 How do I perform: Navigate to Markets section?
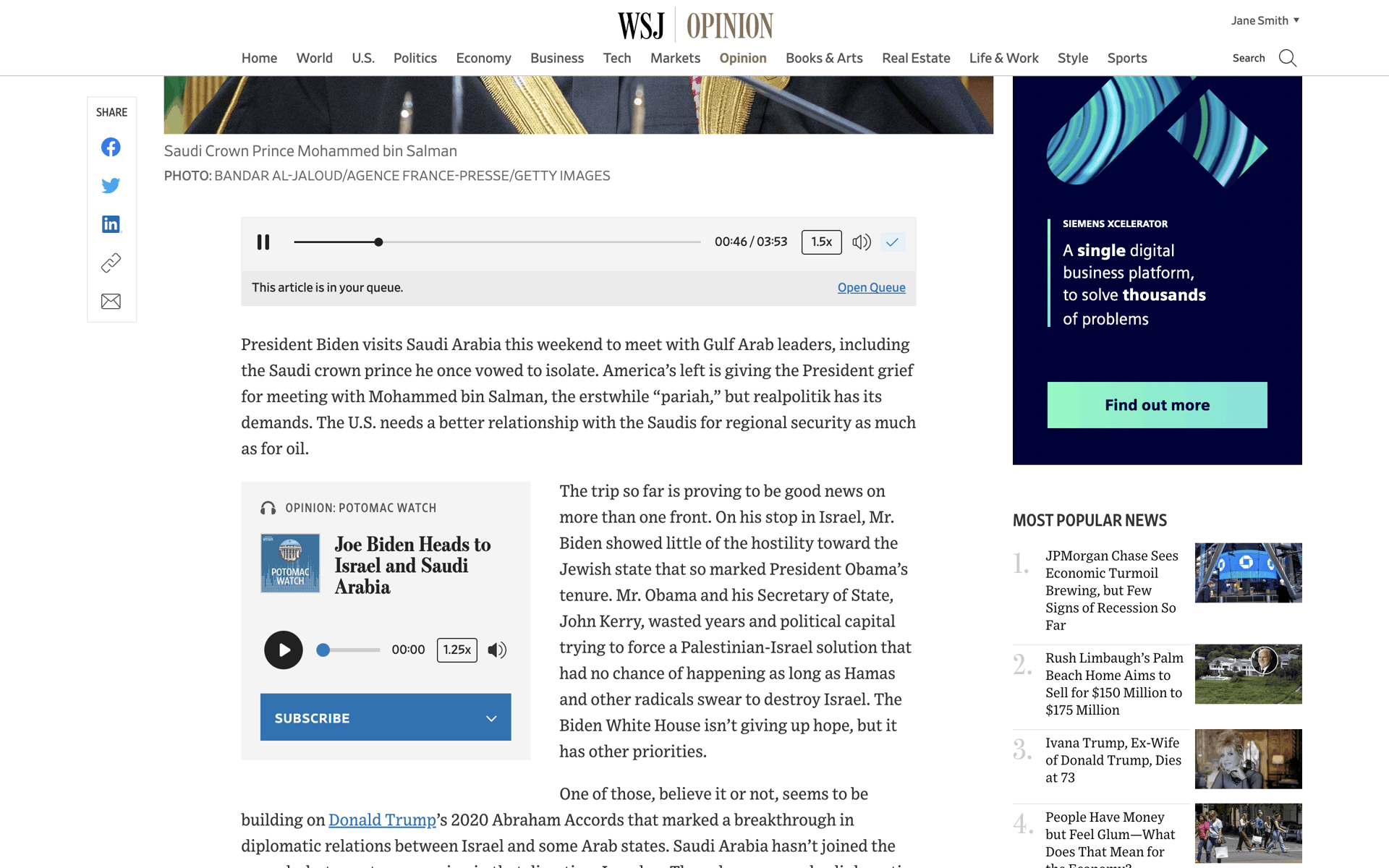click(x=675, y=58)
